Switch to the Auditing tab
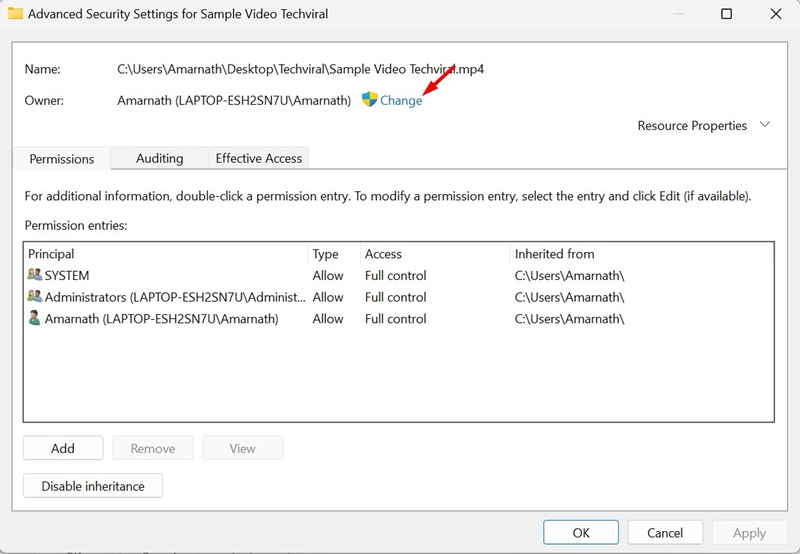 click(159, 158)
